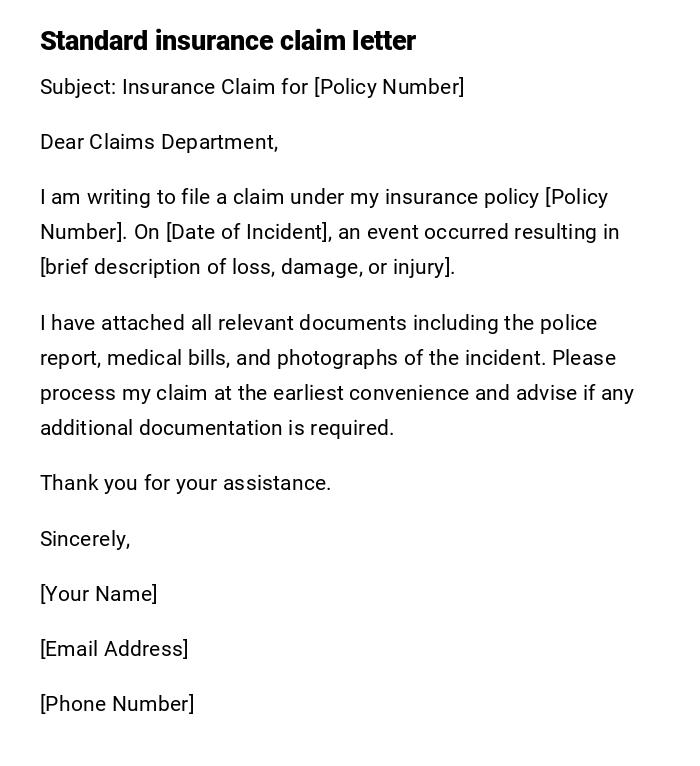Click the word "Subject:" in the subject line
The image size is (700, 766).
(x=78, y=87)
